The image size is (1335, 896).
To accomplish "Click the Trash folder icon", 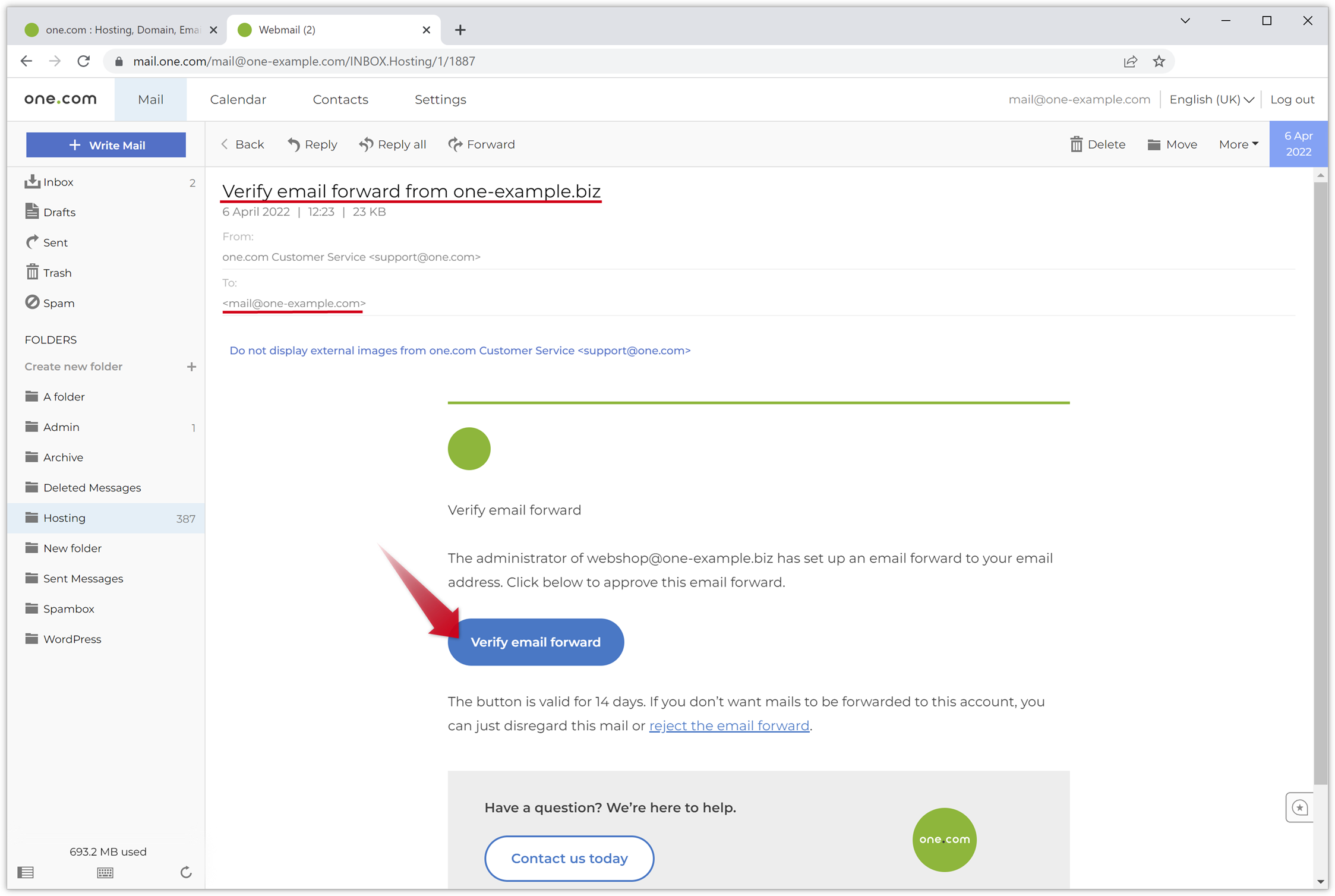I will [x=33, y=272].
